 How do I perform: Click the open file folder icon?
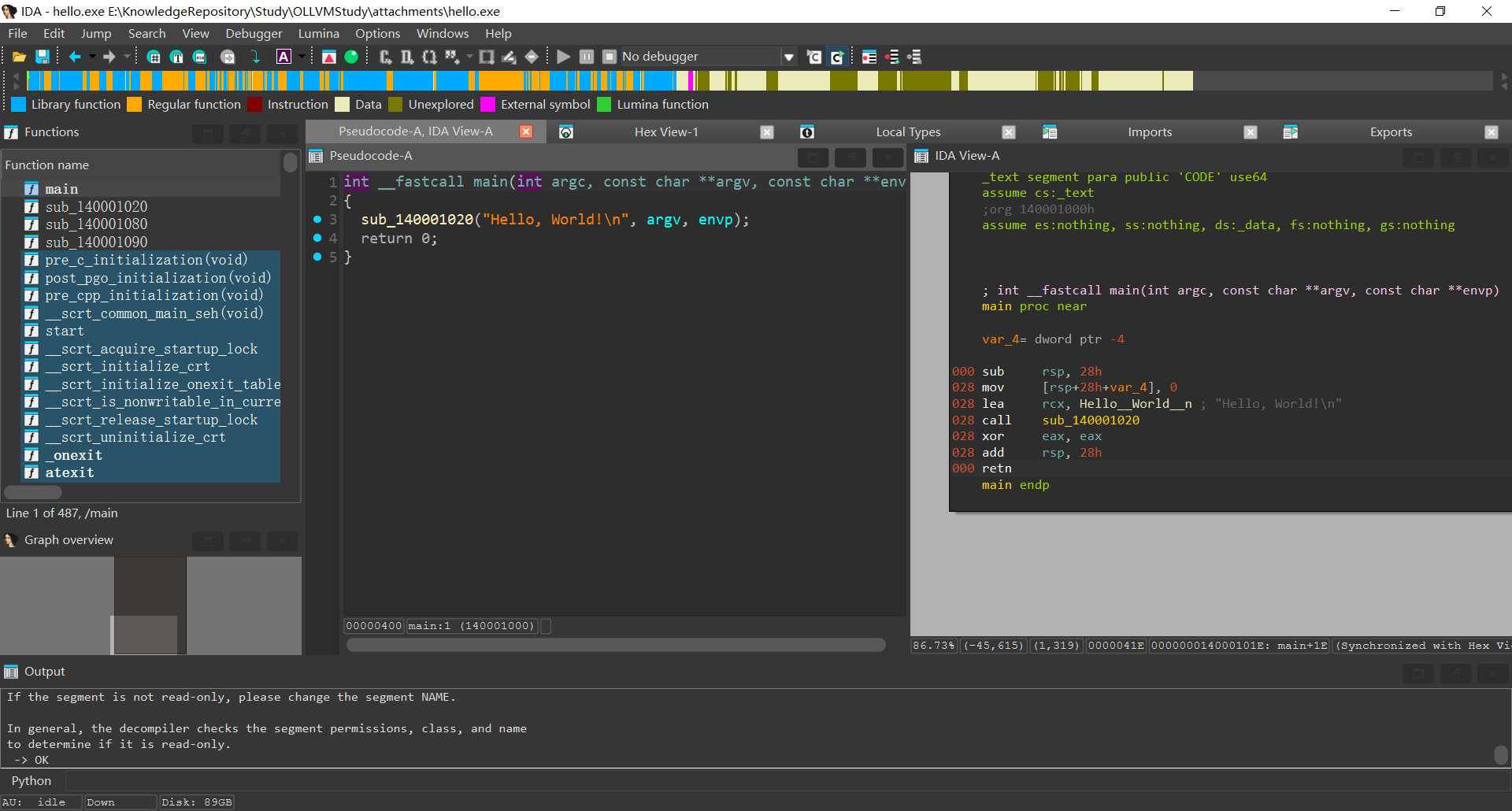pos(19,57)
